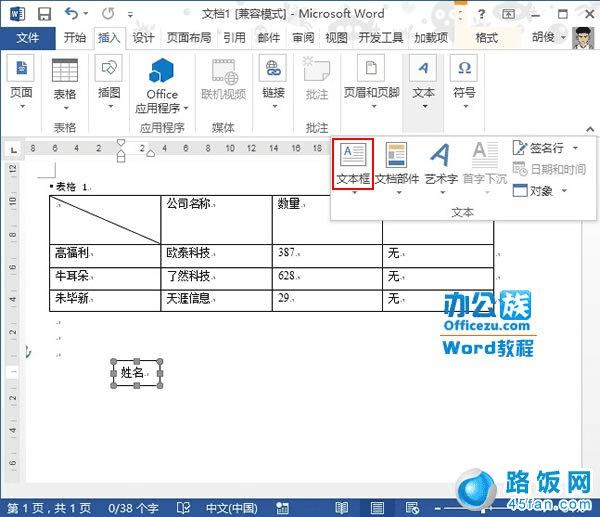Open Office 应用程序 apps button
The height and width of the screenshot is (517, 600).
[x=162, y=86]
